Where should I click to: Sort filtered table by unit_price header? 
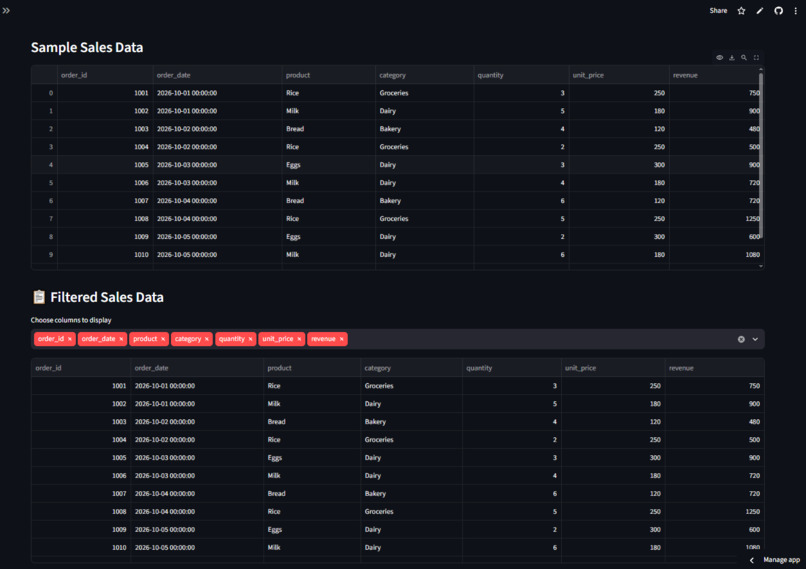[x=613, y=368]
